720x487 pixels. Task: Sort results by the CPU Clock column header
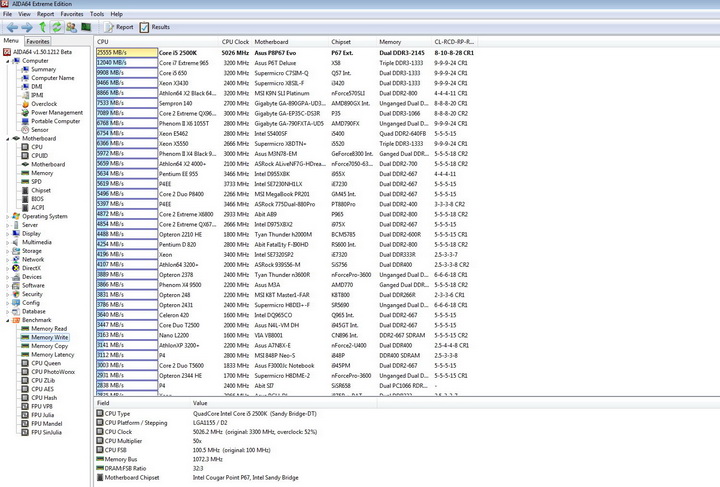click(235, 42)
